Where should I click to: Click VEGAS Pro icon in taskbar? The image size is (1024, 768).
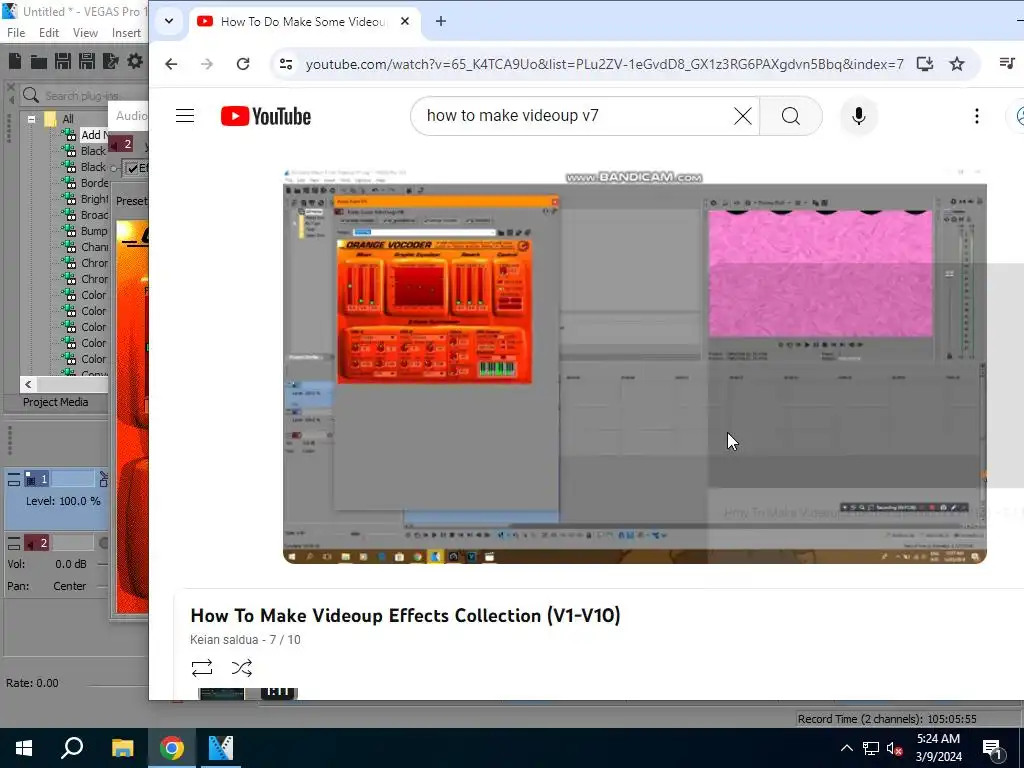[x=221, y=748]
